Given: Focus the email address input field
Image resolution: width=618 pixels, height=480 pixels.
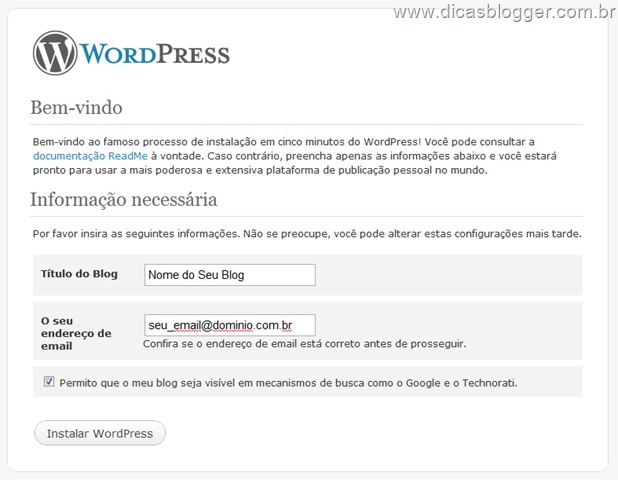Looking at the screenshot, I should pos(230,325).
